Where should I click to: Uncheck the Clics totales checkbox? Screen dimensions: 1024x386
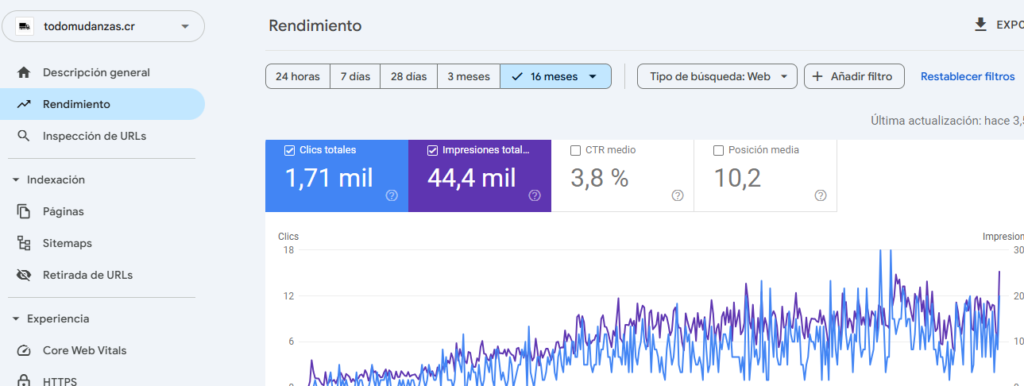(x=290, y=150)
